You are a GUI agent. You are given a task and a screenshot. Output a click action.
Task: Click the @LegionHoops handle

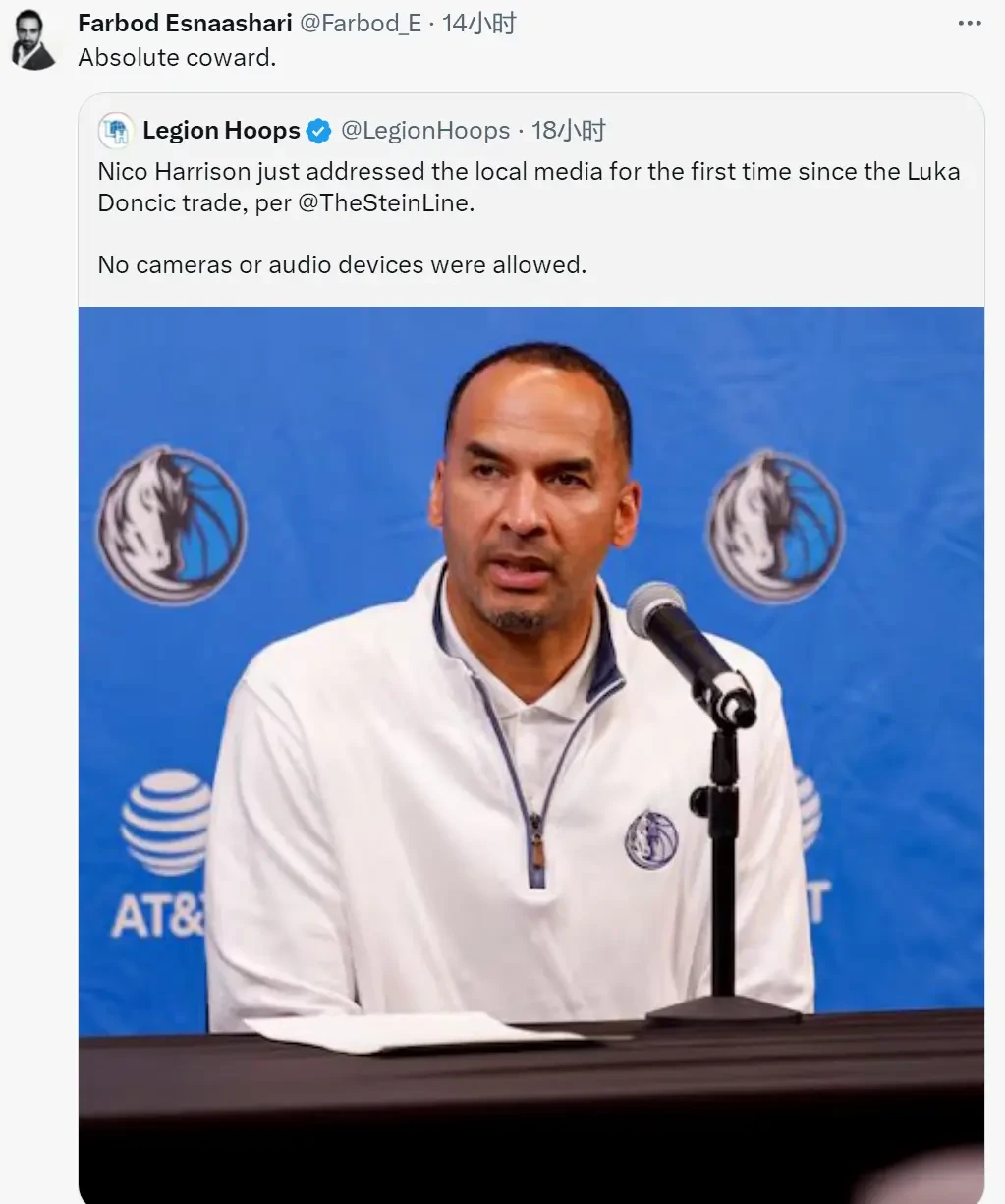(425, 131)
